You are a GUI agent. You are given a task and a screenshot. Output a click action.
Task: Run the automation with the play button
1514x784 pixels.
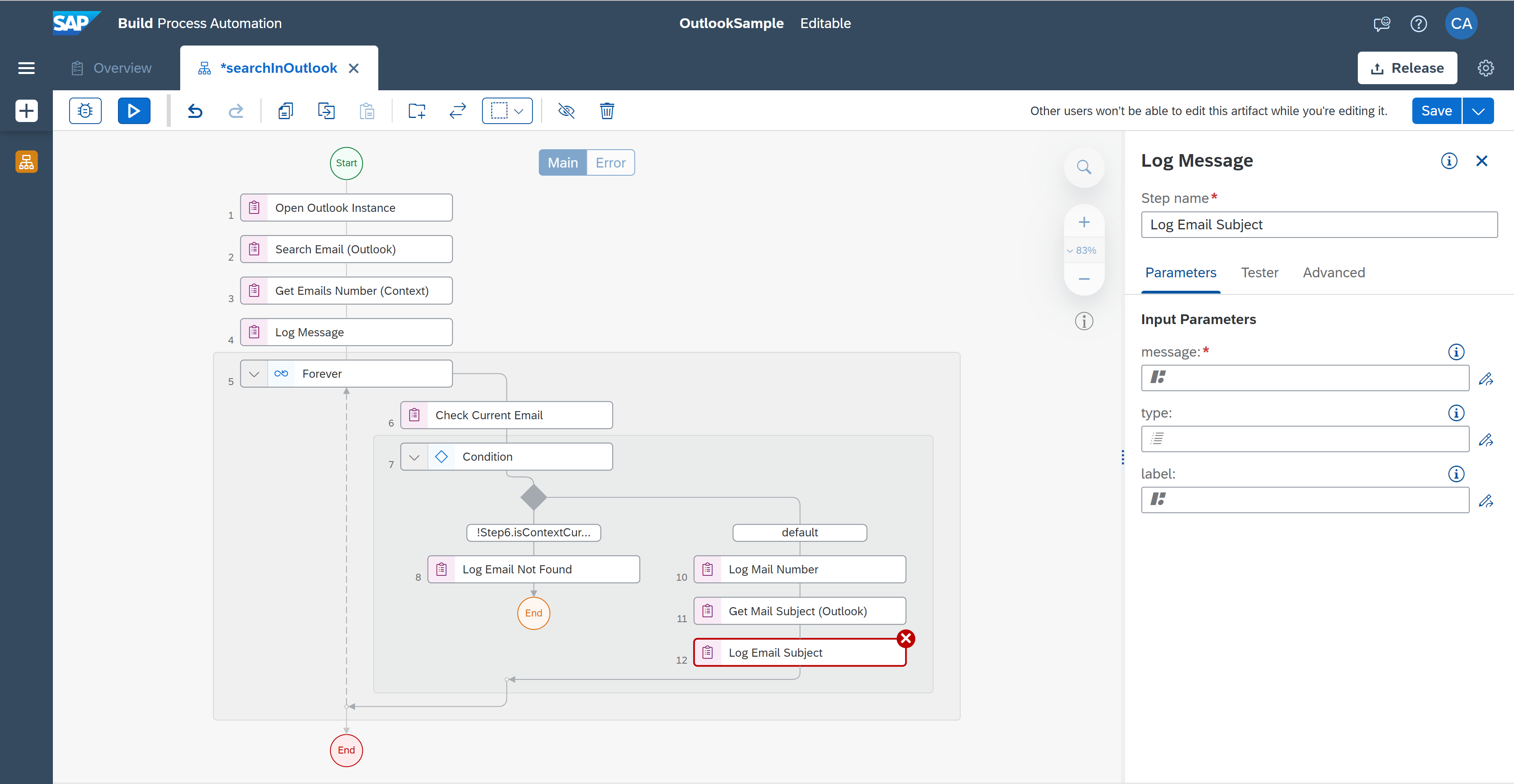click(134, 111)
